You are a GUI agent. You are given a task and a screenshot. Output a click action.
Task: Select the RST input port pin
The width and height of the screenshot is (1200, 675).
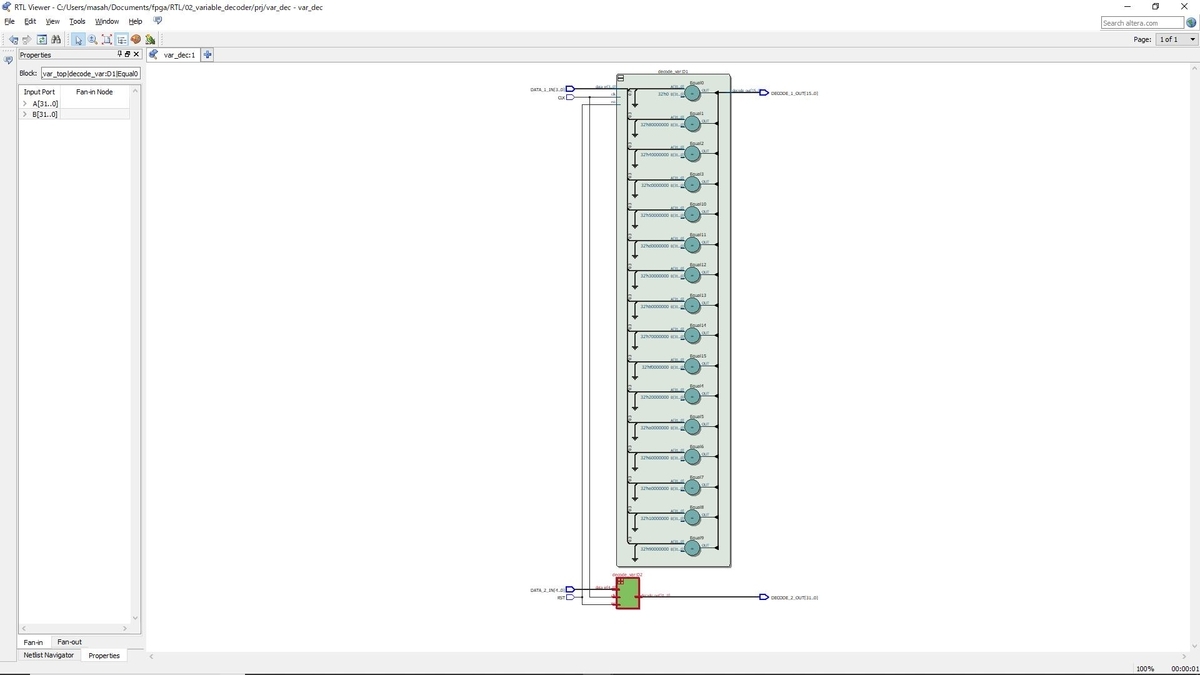[x=570, y=598]
